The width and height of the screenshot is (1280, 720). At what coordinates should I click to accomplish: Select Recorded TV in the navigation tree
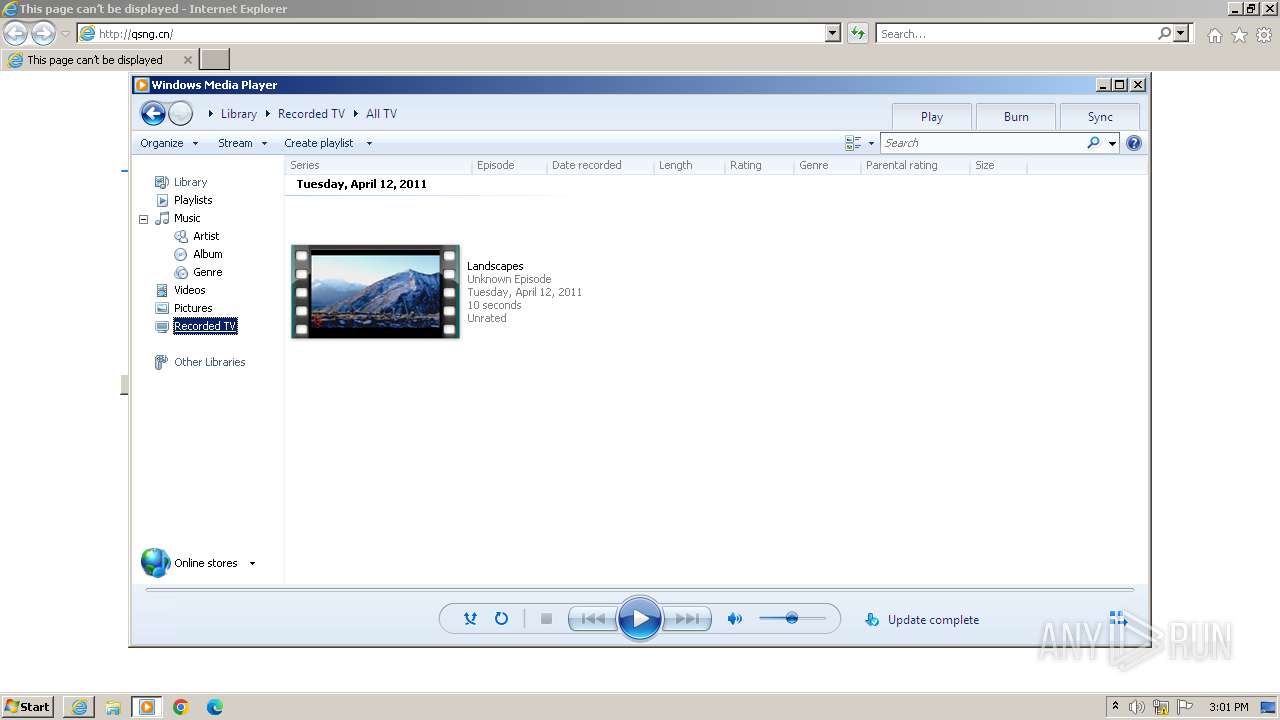[205, 326]
